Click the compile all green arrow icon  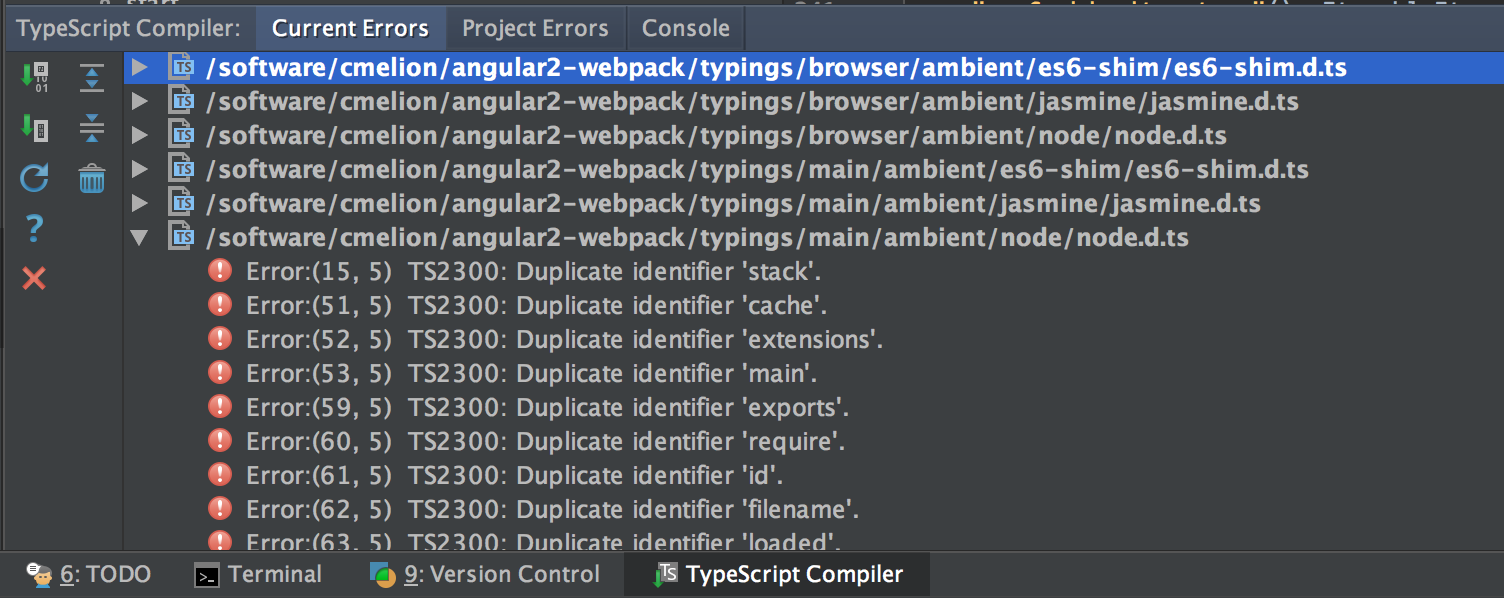pyautogui.click(x=34, y=76)
